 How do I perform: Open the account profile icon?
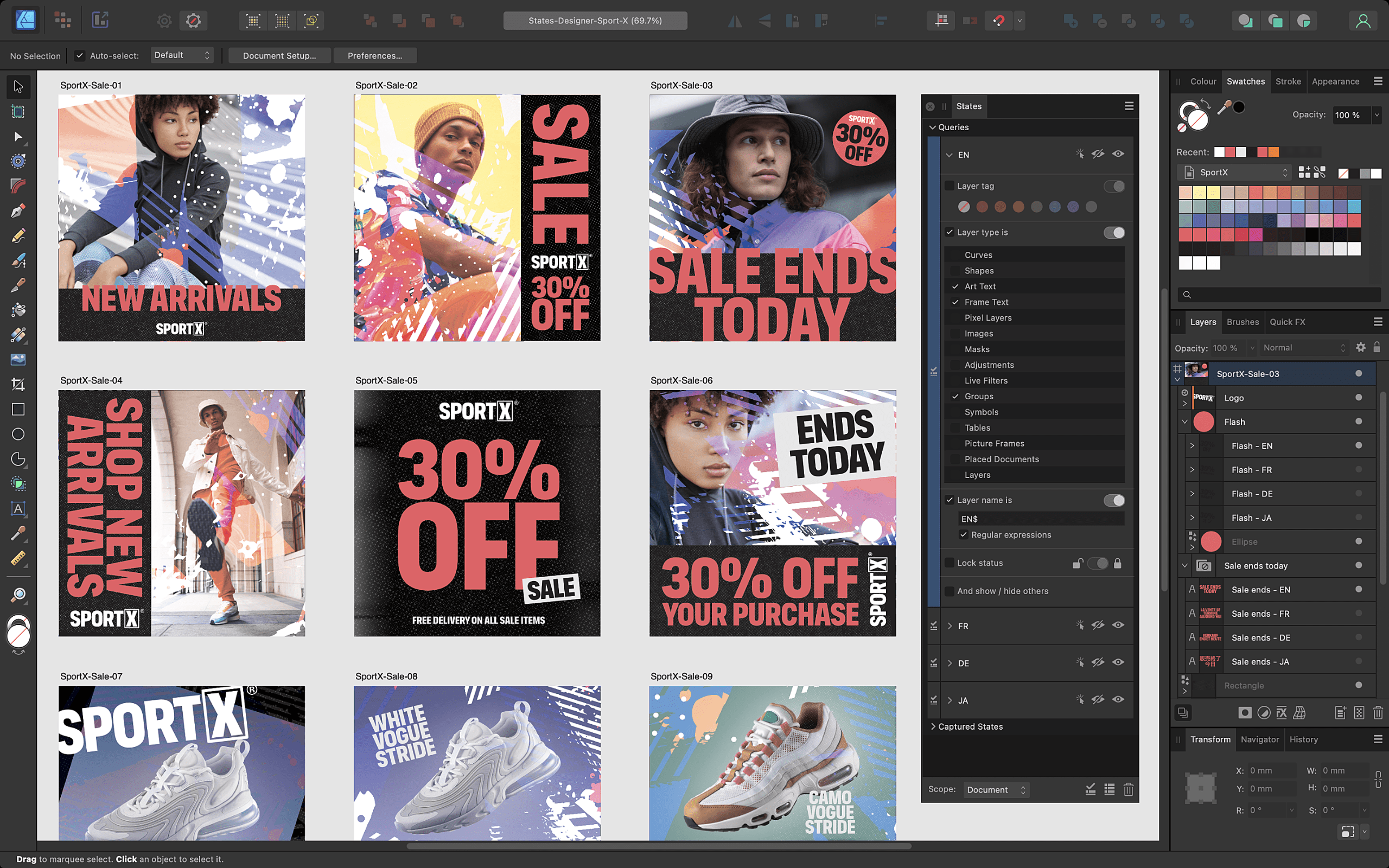pos(1362,21)
